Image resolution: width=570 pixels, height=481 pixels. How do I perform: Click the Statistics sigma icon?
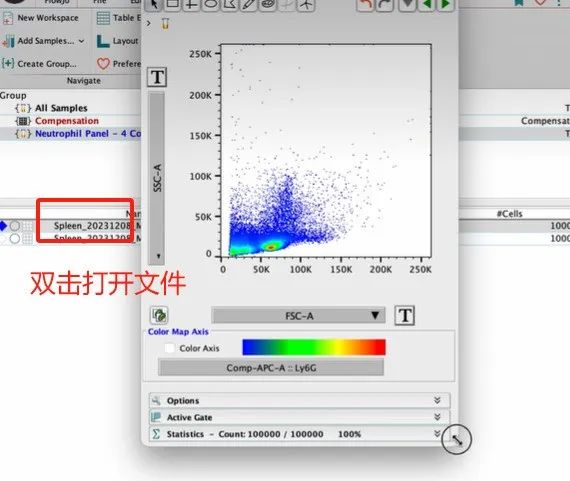[x=156, y=434]
